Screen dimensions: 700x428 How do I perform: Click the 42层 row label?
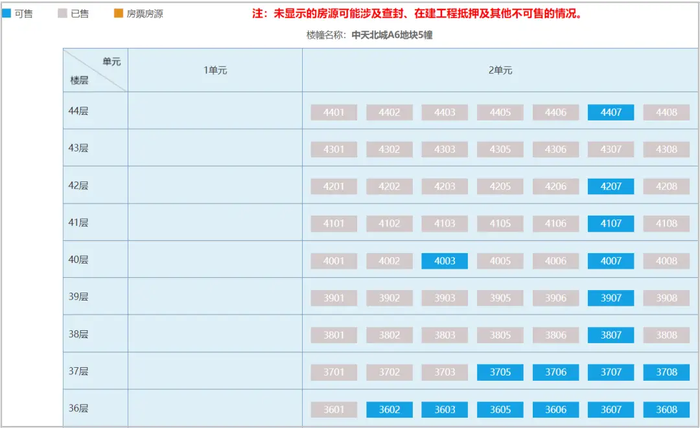(78, 185)
